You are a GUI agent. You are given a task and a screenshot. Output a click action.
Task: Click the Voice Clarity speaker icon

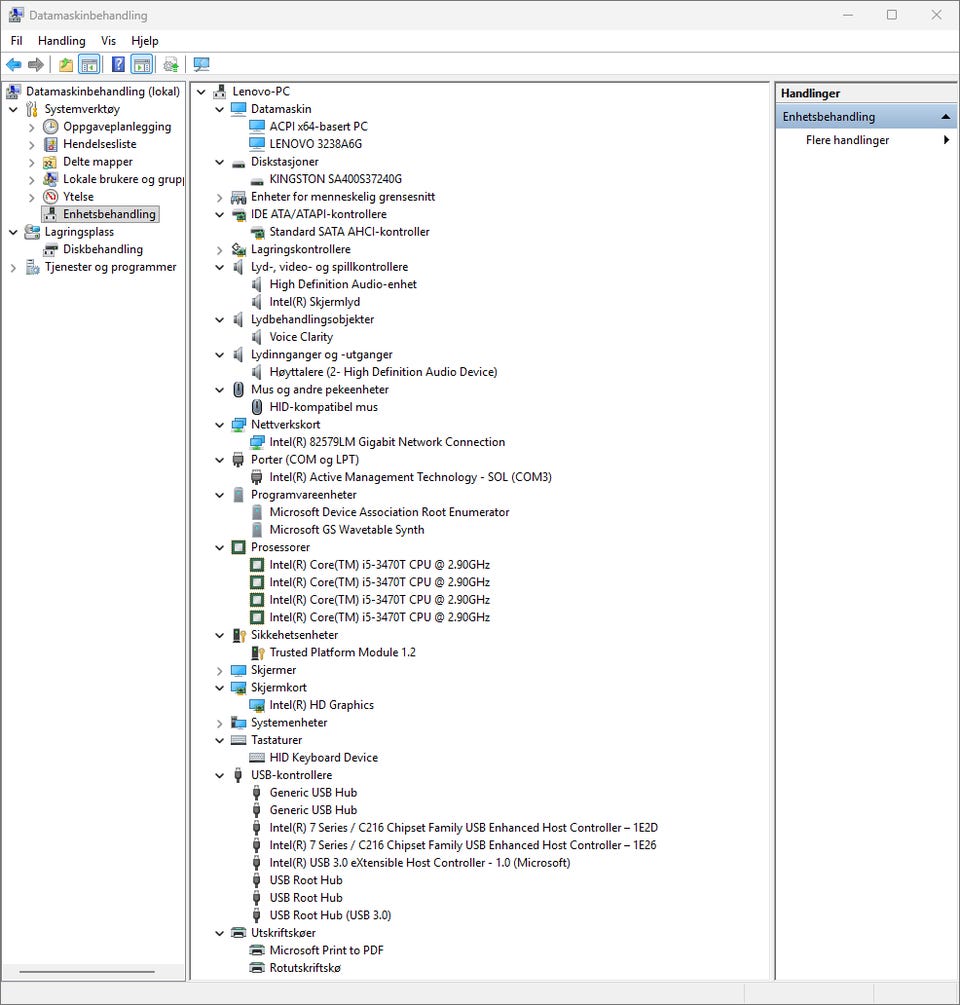[x=256, y=337]
